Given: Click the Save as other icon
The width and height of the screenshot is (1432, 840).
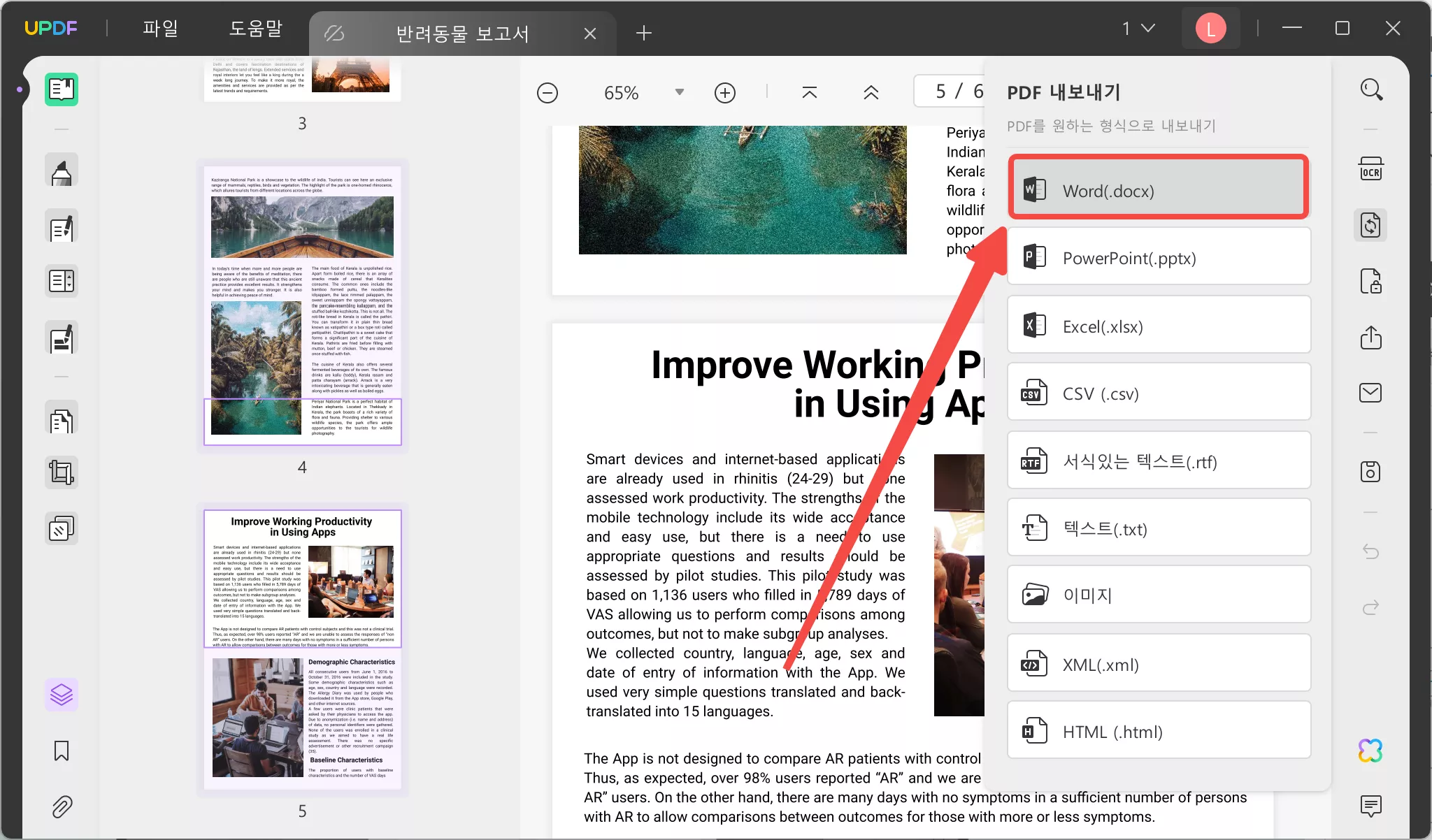Looking at the screenshot, I should (1370, 472).
